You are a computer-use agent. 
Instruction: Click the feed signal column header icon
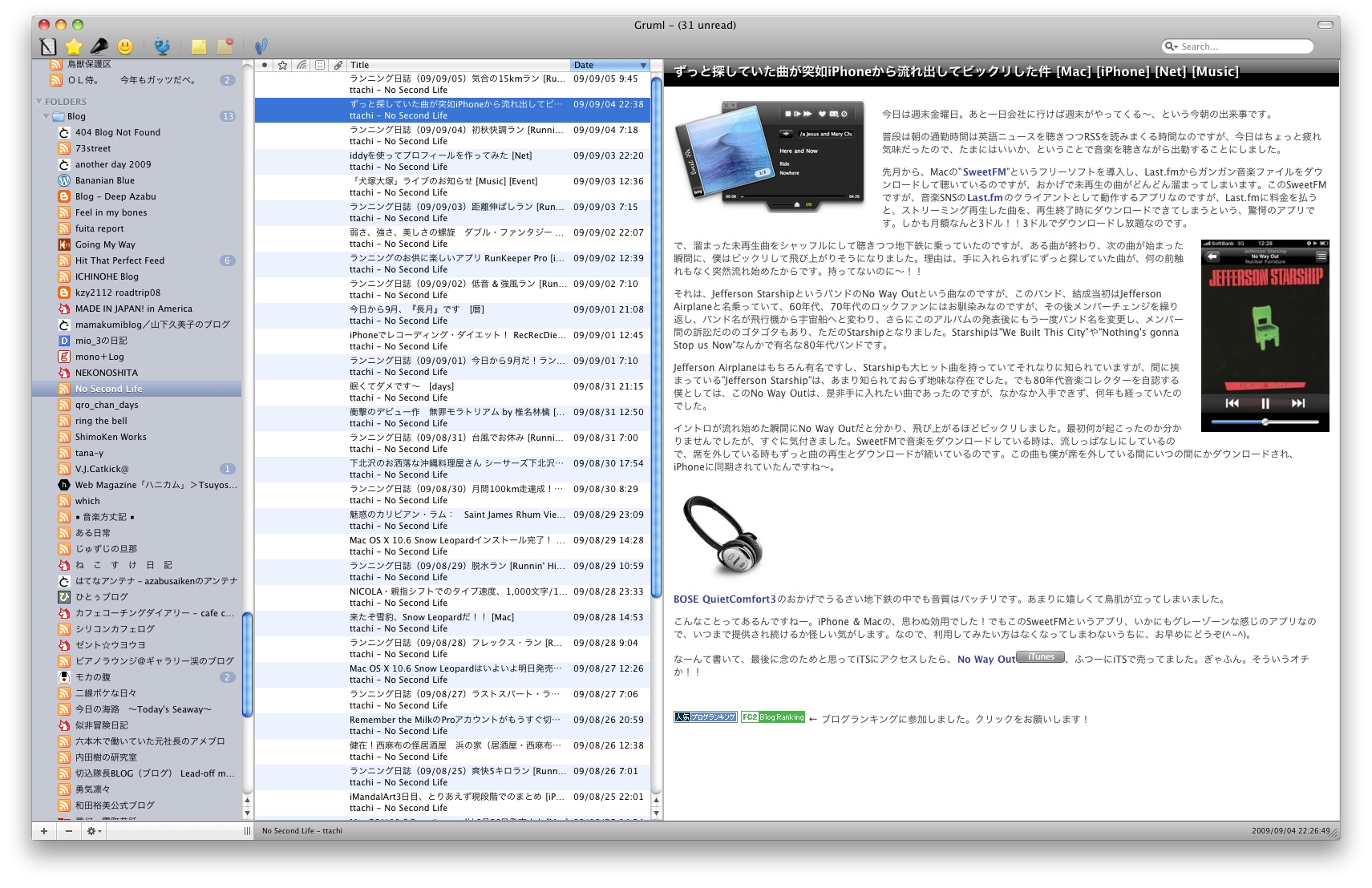pyautogui.click(x=301, y=65)
